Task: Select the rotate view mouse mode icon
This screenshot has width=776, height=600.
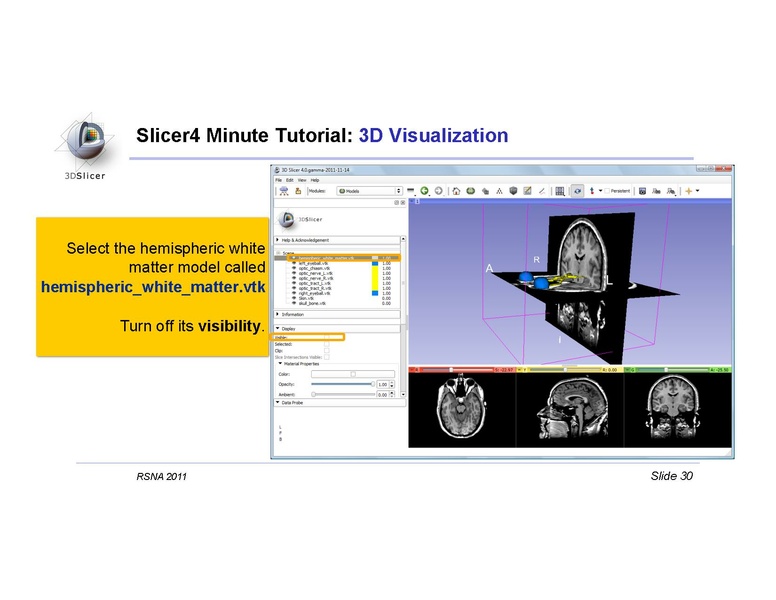Action: (x=577, y=191)
